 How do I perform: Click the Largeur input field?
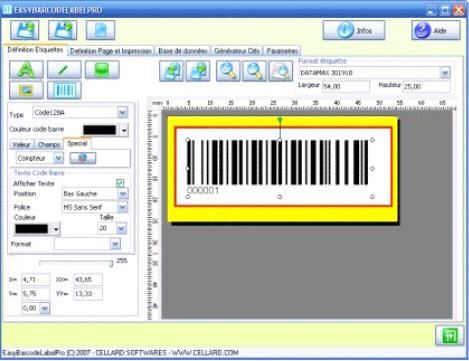[346, 86]
